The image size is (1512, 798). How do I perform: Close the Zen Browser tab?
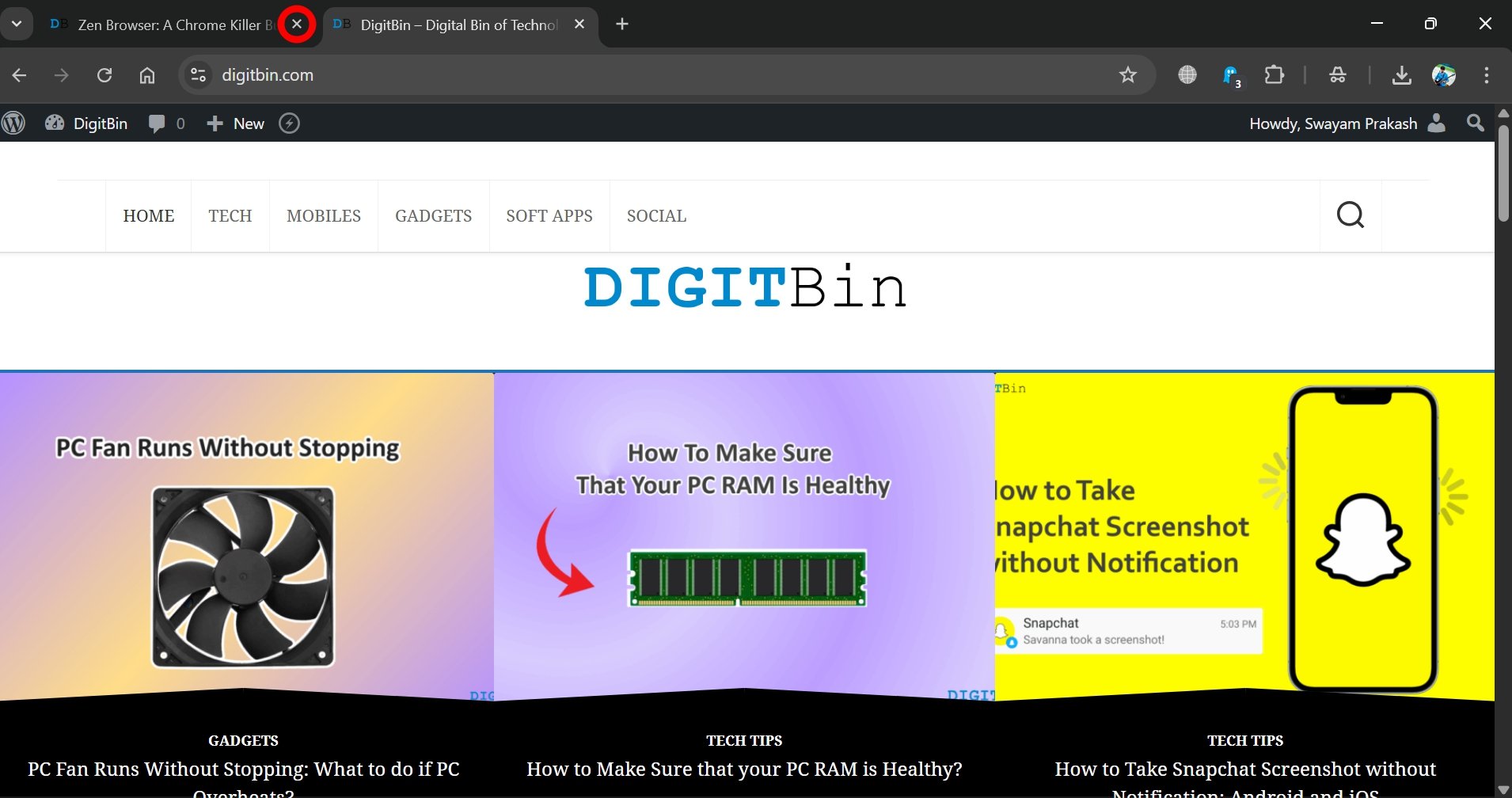[x=297, y=25]
